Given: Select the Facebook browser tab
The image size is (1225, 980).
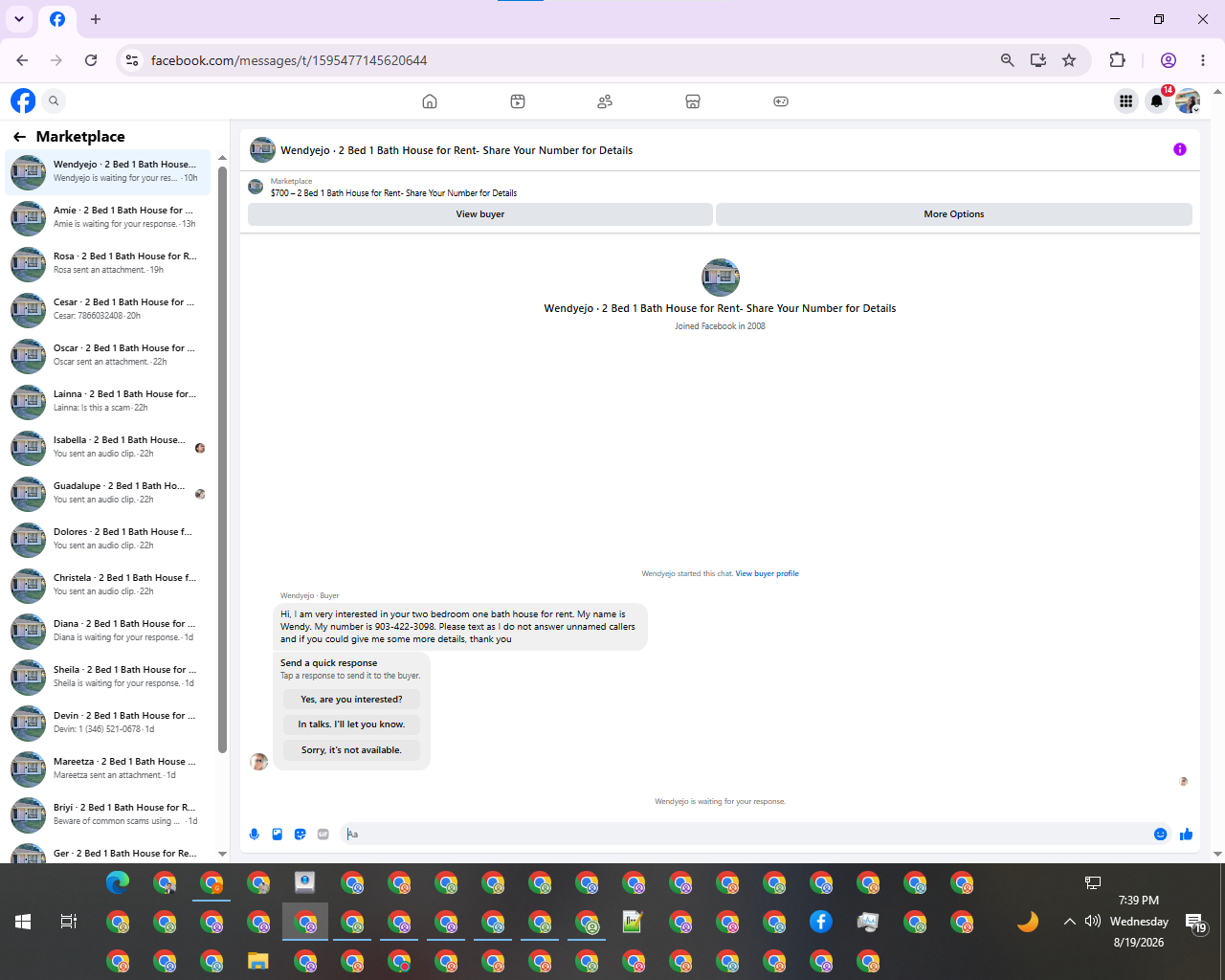Looking at the screenshot, I should [x=57, y=19].
